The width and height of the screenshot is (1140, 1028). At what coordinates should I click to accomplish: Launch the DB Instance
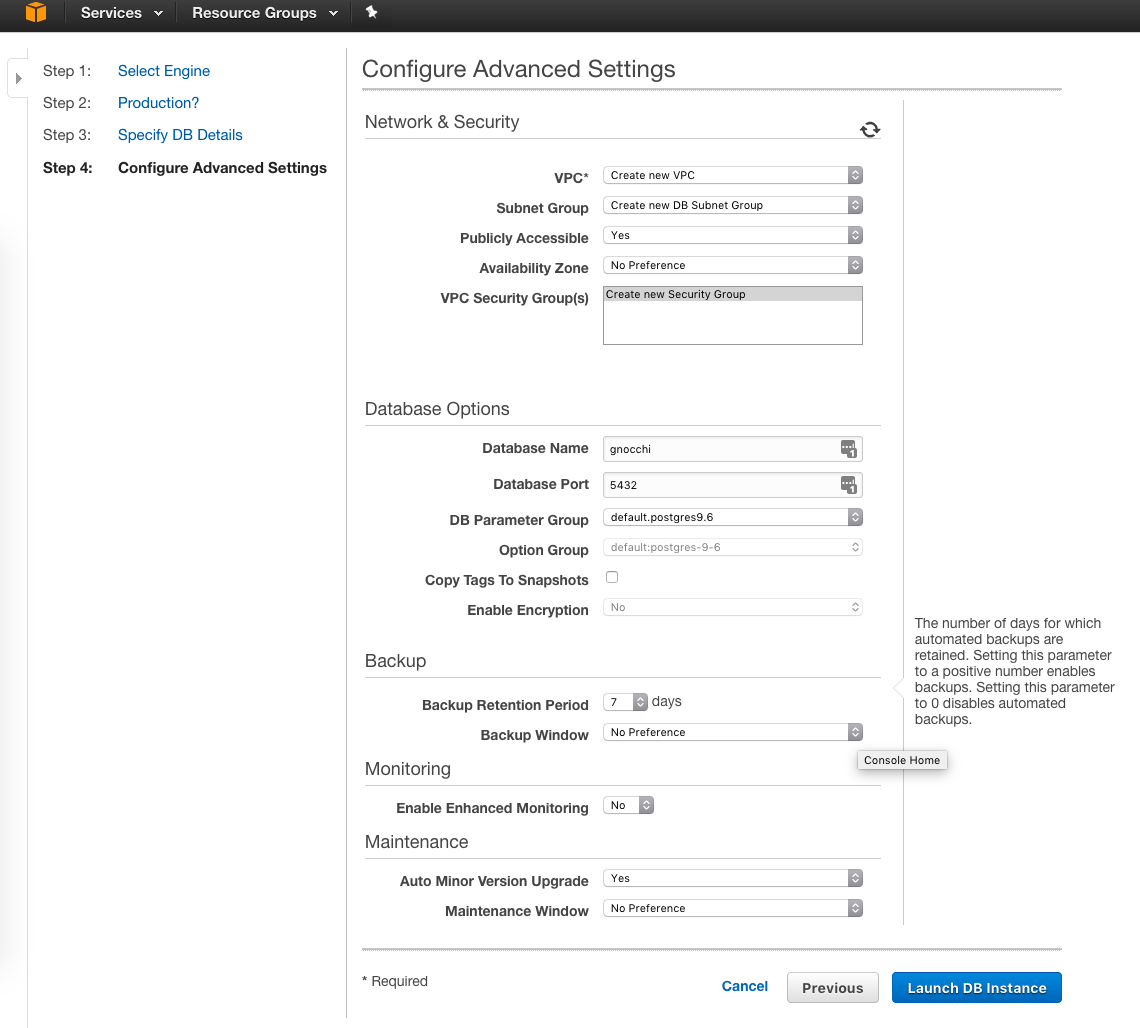pos(975,987)
